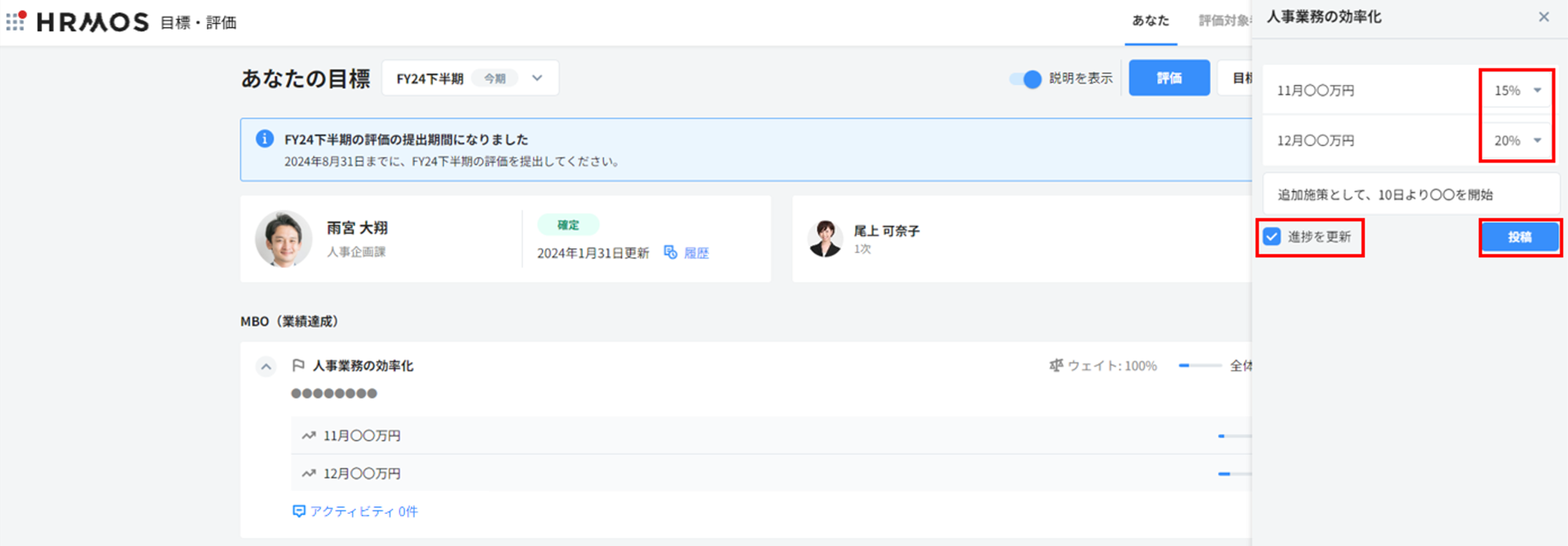1568x546 pixels.
Task: Click the comment text input field
Action: click(x=1410, y=195)
